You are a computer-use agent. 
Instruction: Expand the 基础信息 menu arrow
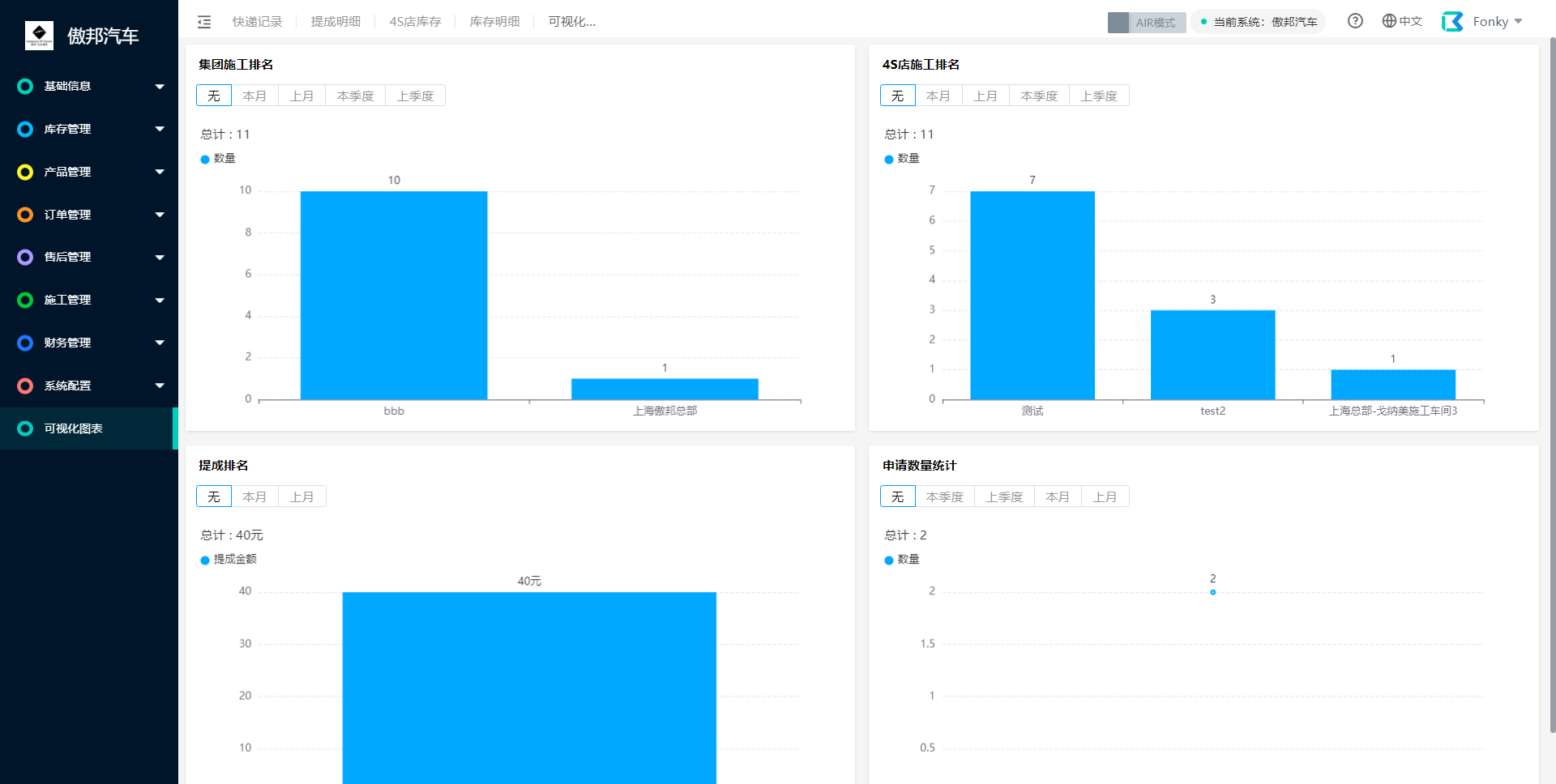(x=160, y=87)
